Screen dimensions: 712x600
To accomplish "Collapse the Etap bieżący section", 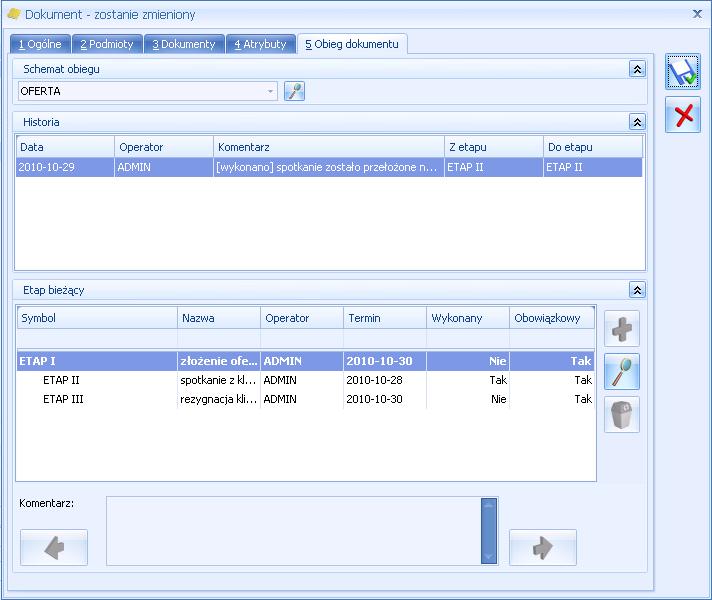I will tap(637, 290).
